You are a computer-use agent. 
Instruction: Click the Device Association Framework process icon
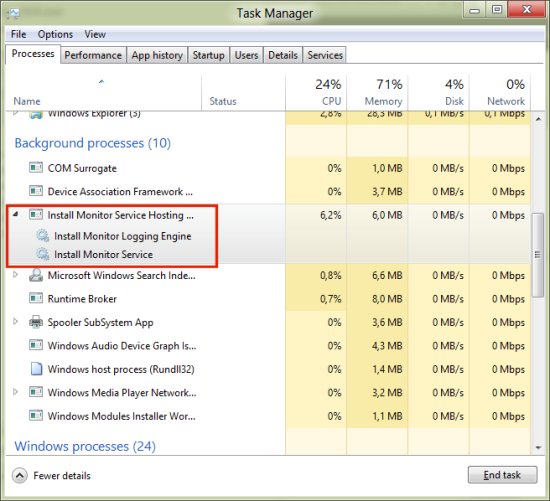point(36,191)
